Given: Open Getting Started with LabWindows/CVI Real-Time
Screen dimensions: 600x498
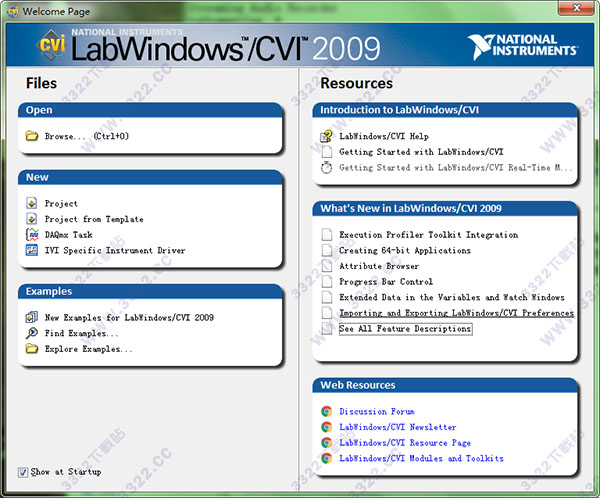Looking at the screenshot, I should coord(456,168).
